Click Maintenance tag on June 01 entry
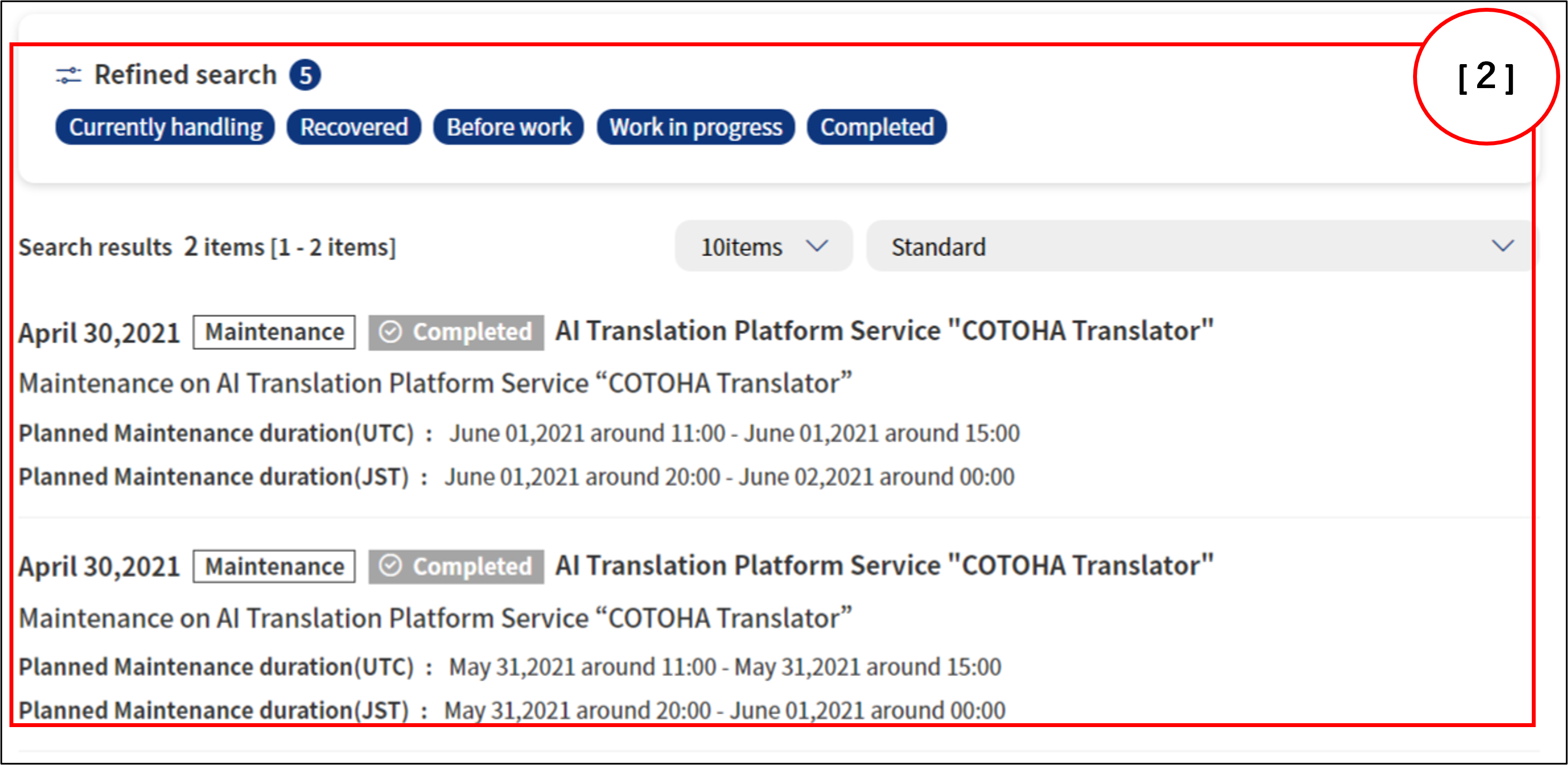Viewport: 1568px width, 765px height. (274, 332)
